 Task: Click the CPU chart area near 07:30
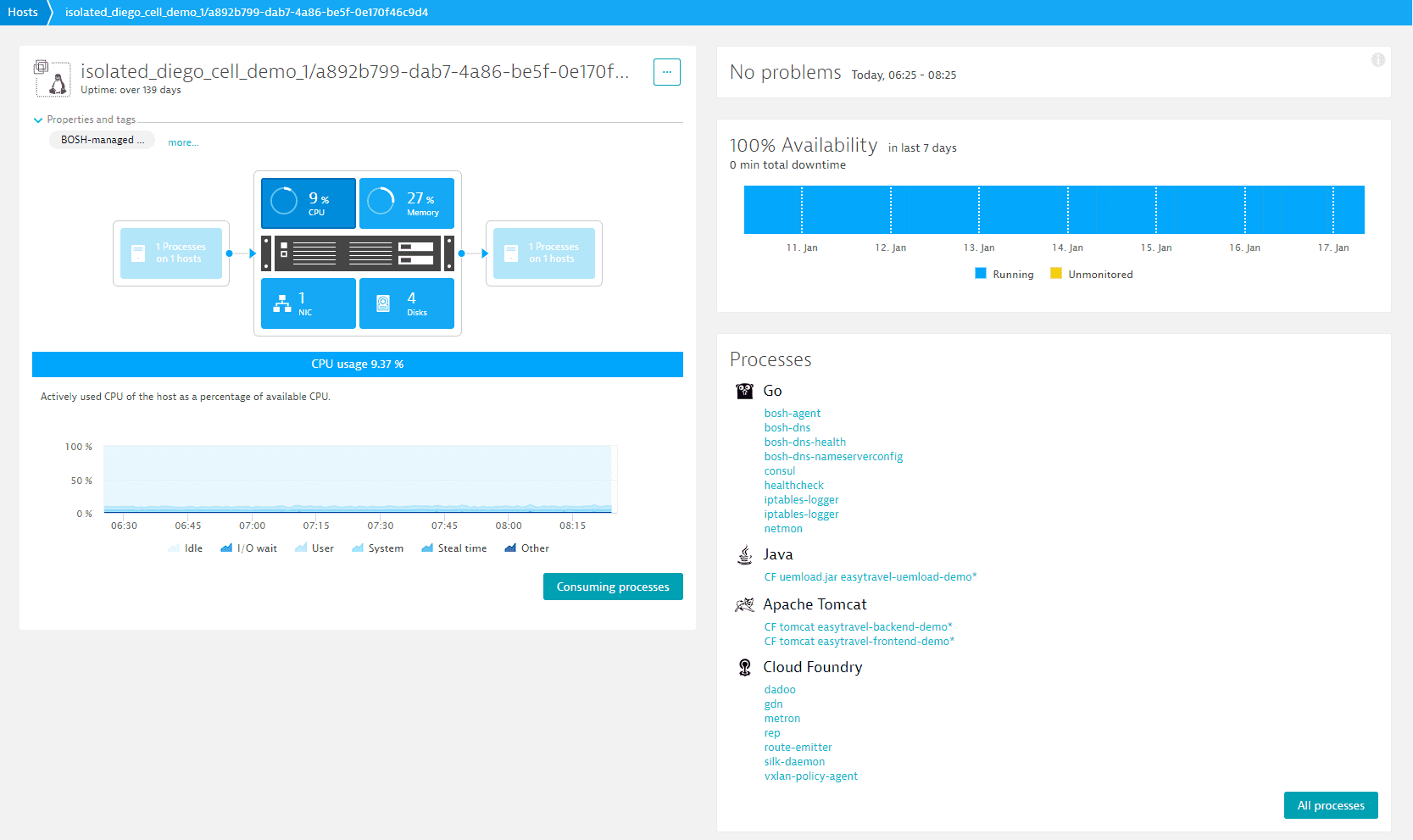(381, 479)
